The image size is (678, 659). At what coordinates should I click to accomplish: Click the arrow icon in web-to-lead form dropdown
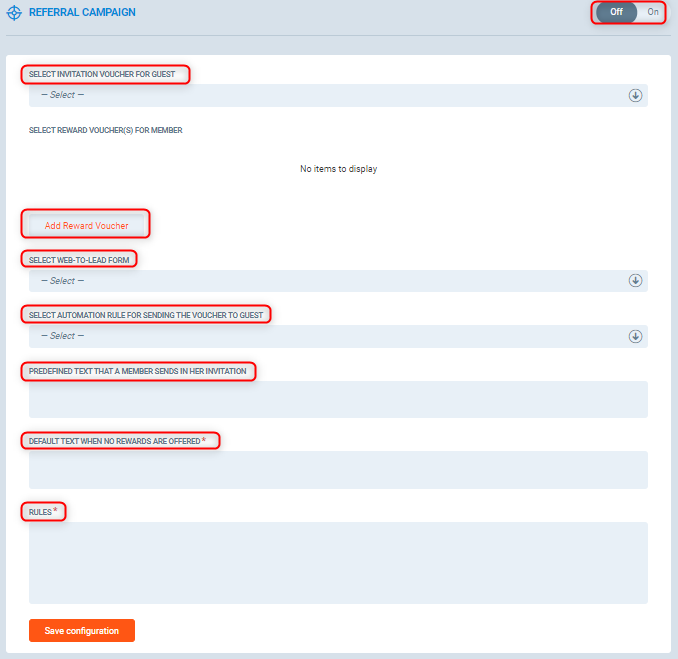[x=634, y=281]
